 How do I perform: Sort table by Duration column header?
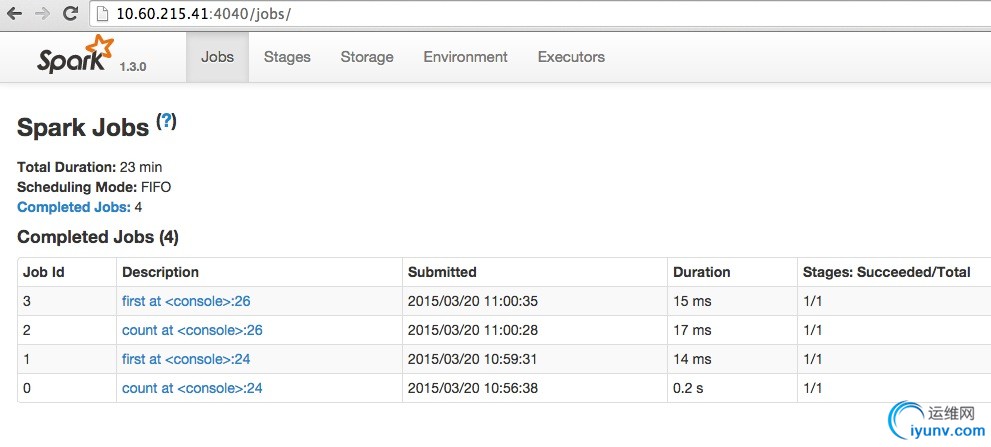coord(702,272)
